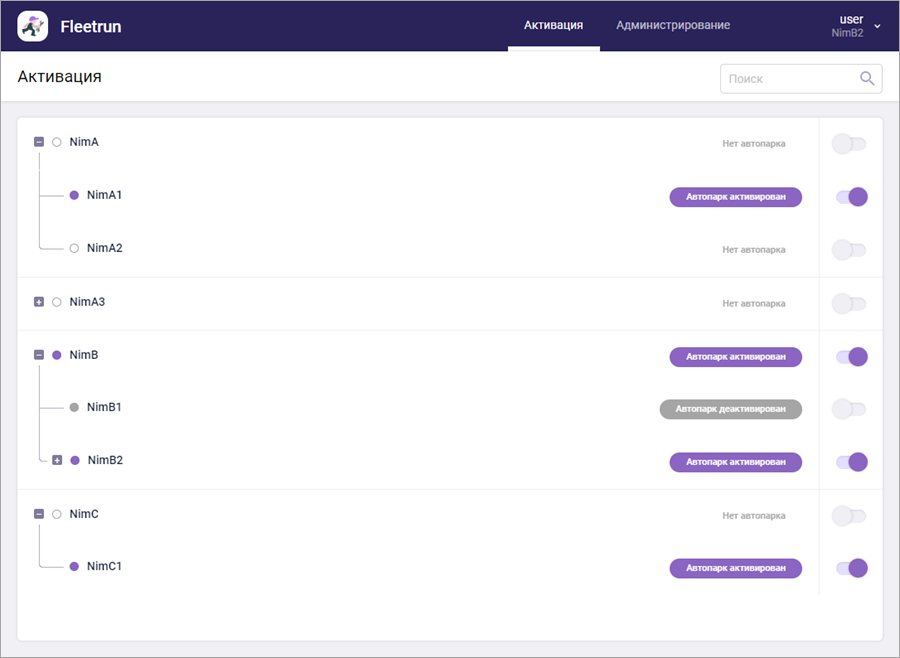Select the NimA account name
900x658 pixels.
(84, 142)
